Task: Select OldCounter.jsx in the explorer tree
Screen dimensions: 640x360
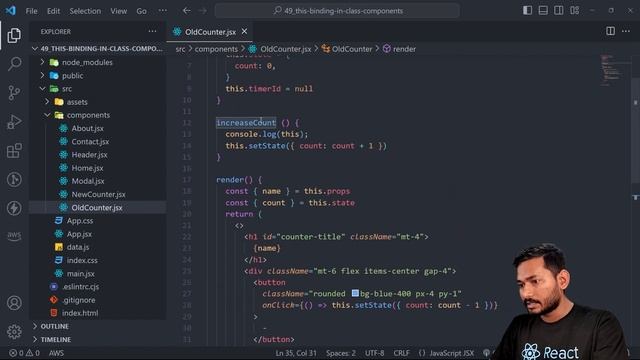Action: (x=97, y=207)
